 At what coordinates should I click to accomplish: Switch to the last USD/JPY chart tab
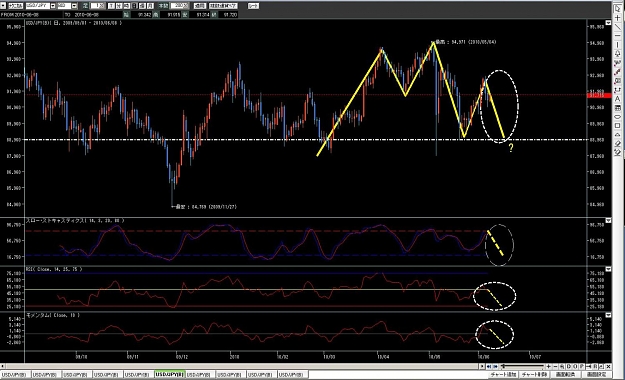pyautogui.click(x=293, y=375)
